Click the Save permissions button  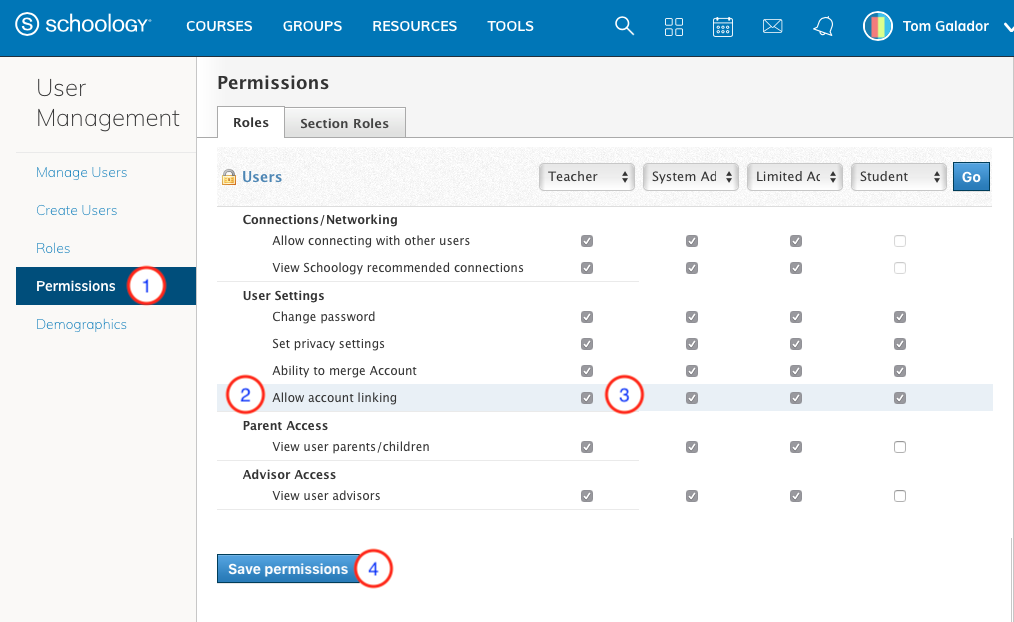(288, 568)
